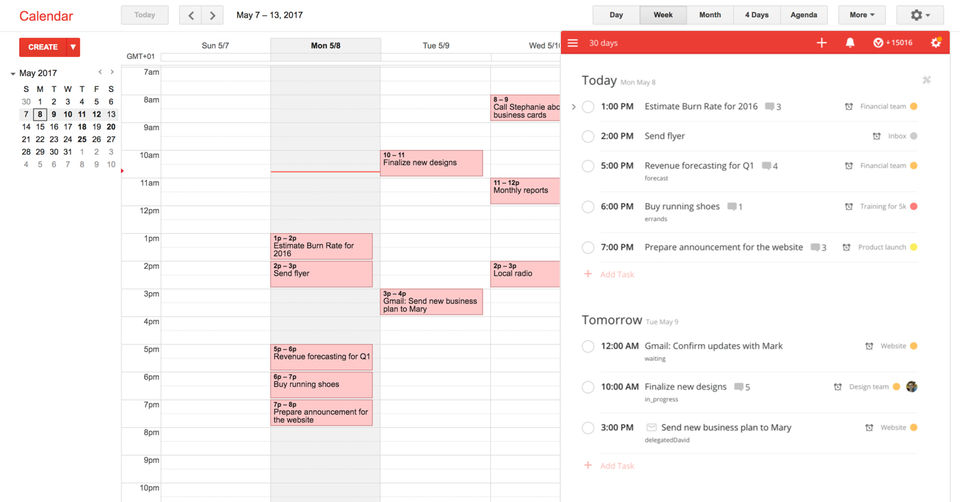
Task: Open comments on Estimate Burn Rate task
Action: pyautogui.click(x=770, y=107)
